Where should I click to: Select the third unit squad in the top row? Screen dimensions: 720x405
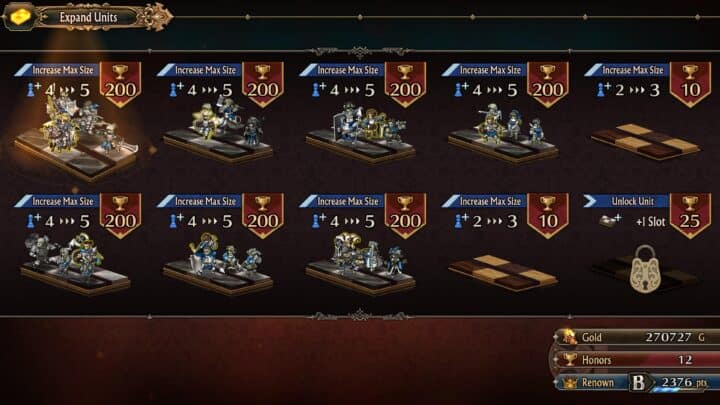pos(361,133)
